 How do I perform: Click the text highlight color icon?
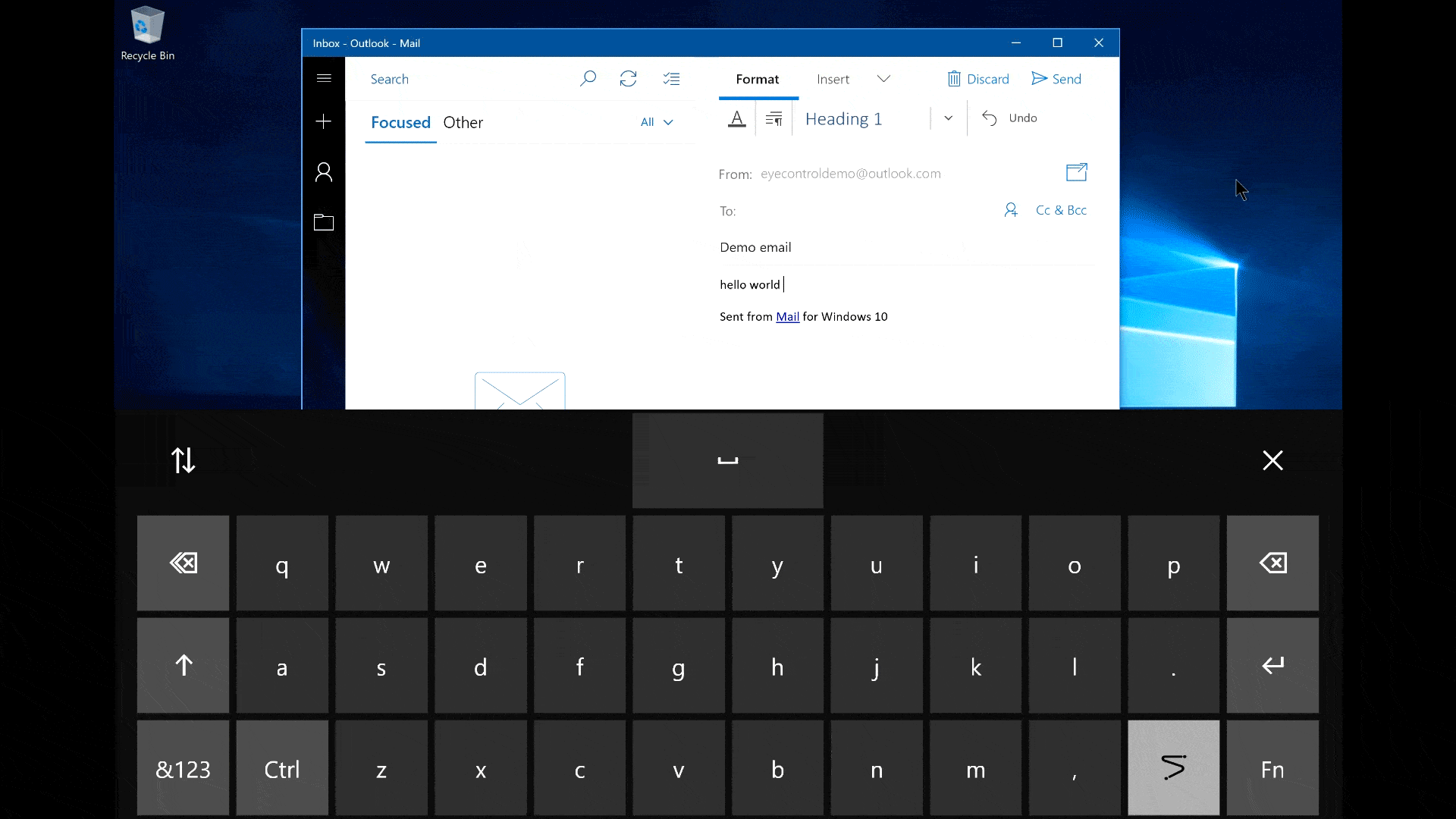pos(737,118)
